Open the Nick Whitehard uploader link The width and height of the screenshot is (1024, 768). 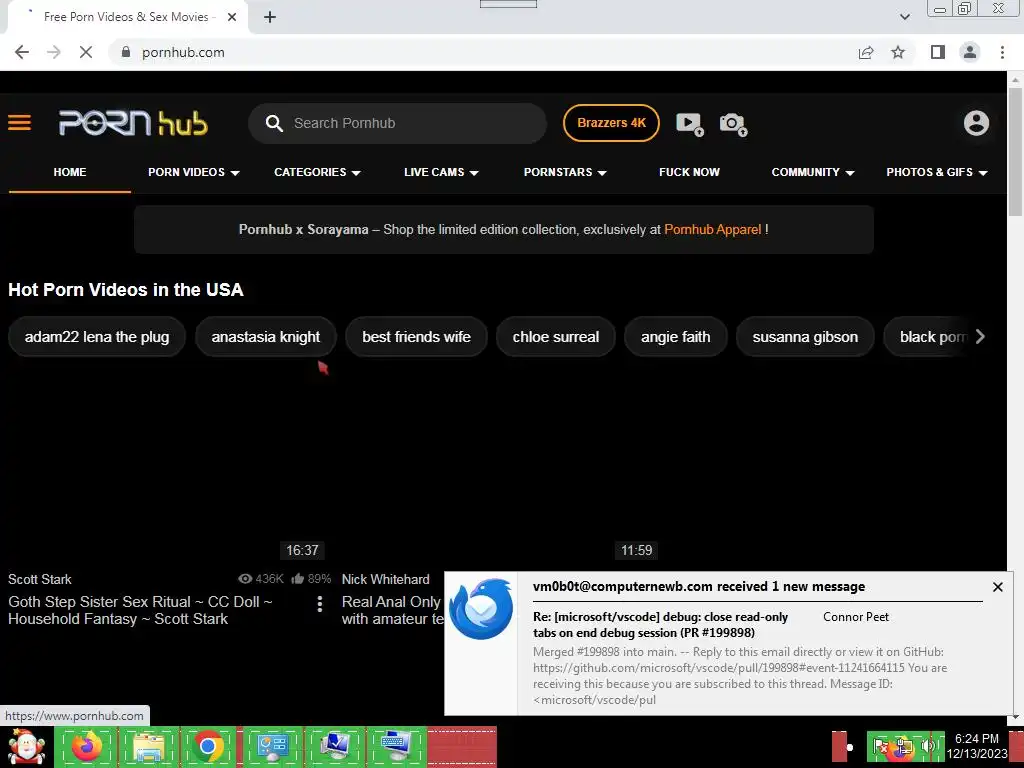[x=386, y=579]
